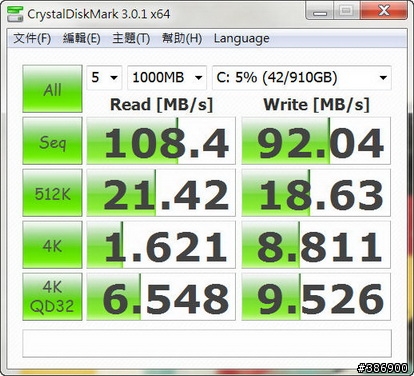
Task: Run all benchmarks with All button
Action: point(52,89)
